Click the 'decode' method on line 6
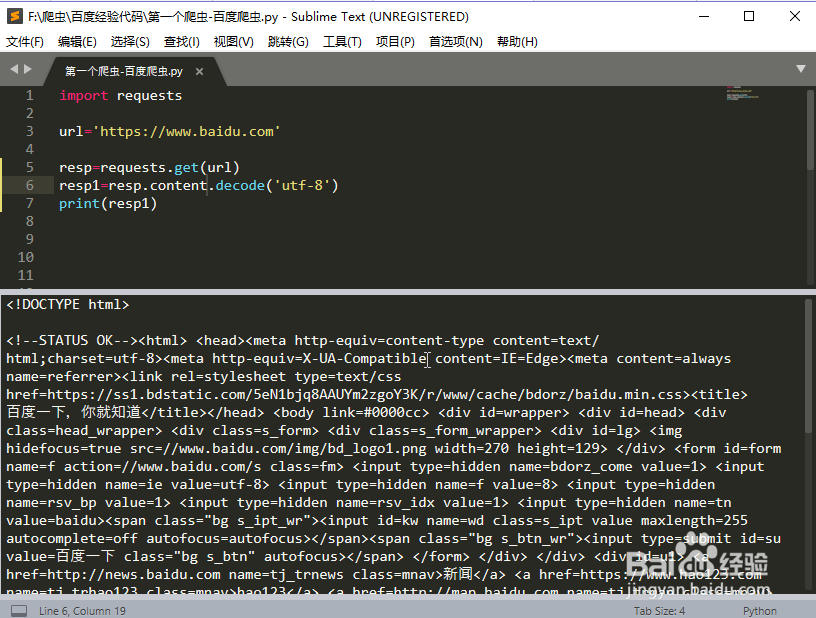Screen dimensions: 816x618 point(240,186)
